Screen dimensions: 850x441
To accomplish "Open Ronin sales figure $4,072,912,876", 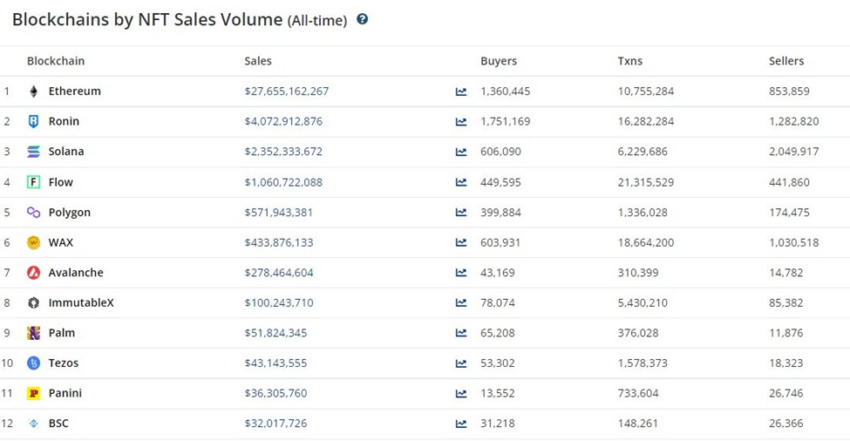I will 283,121.
